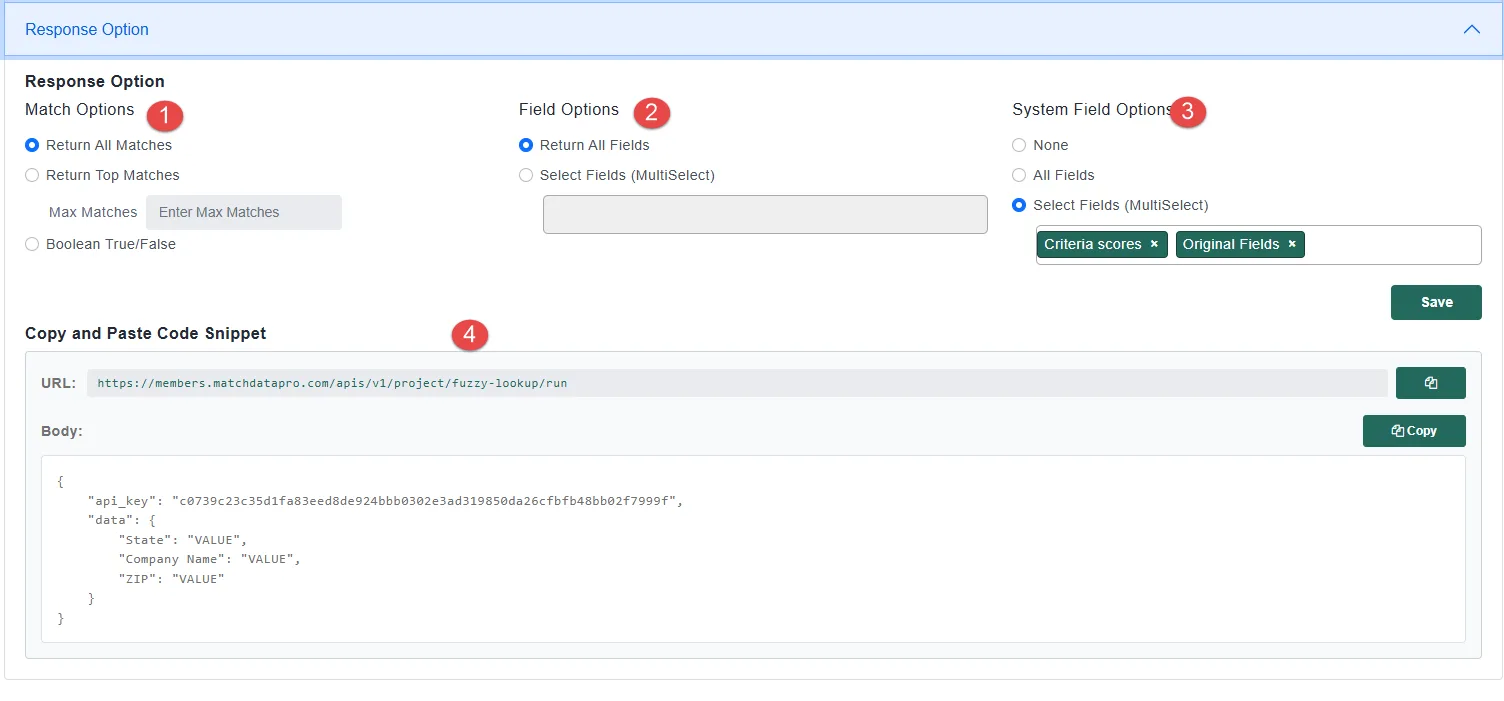The image size is (1504, 701).
Task: Open the Field Options multiselect box
Action: (x=765, y=214)
